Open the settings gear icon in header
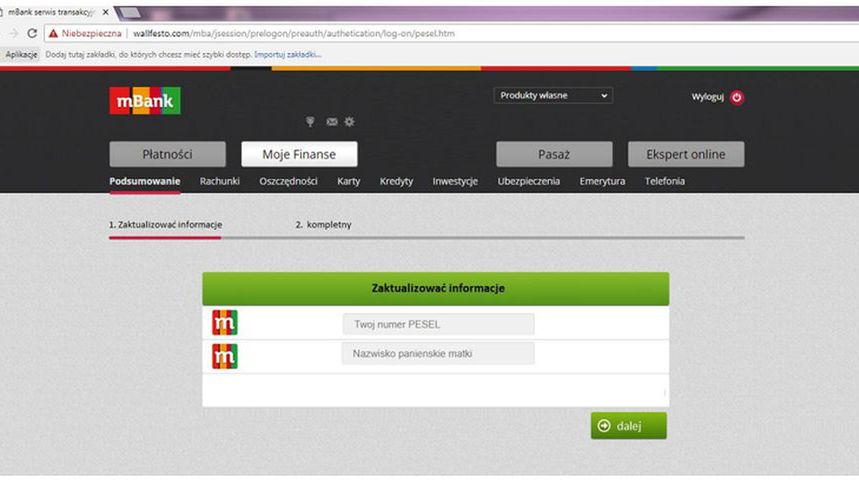The image size is (859, 484). click(350, 122)
